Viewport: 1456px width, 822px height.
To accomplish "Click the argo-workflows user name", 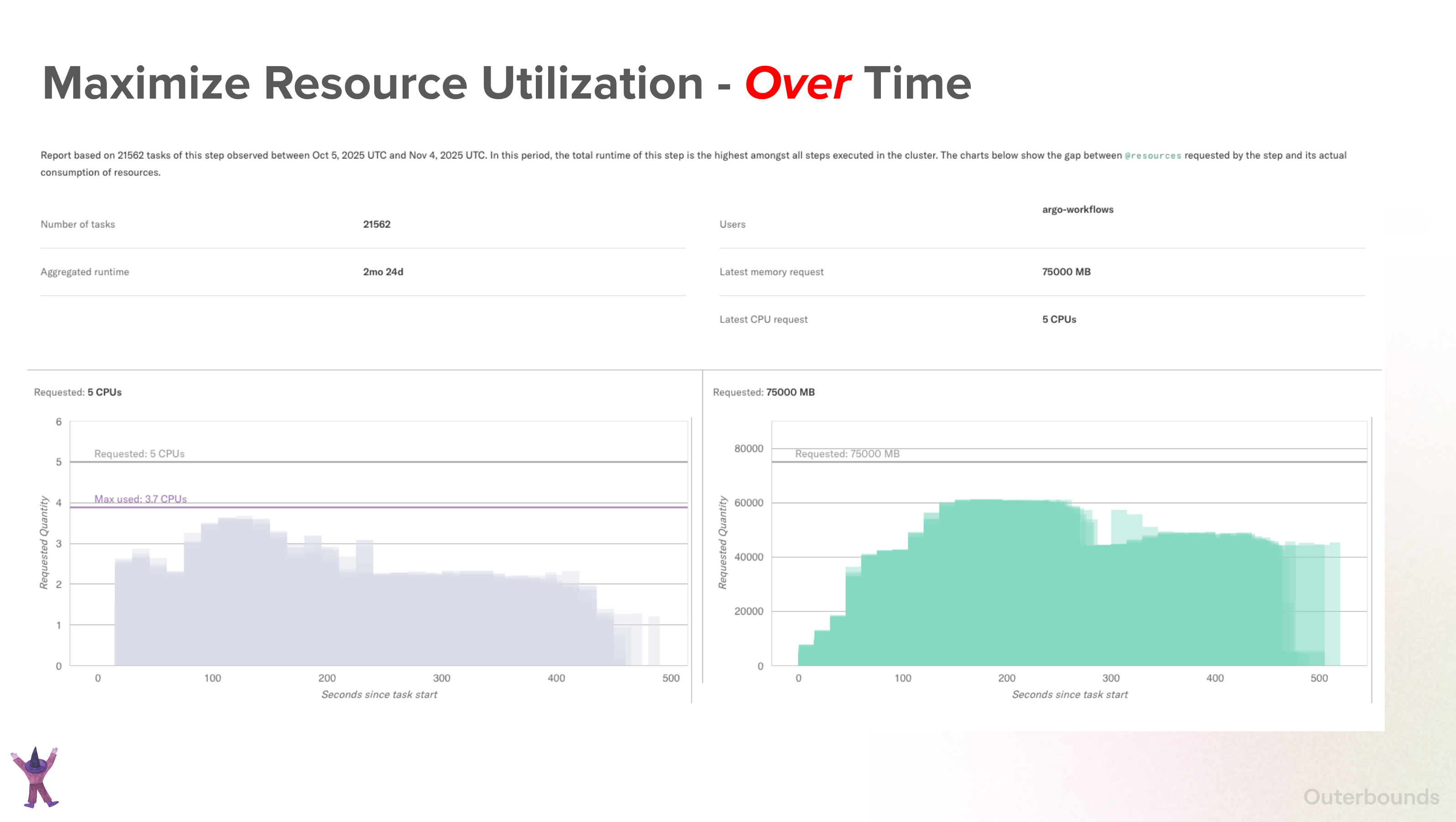I will [x=1077, y=209].
